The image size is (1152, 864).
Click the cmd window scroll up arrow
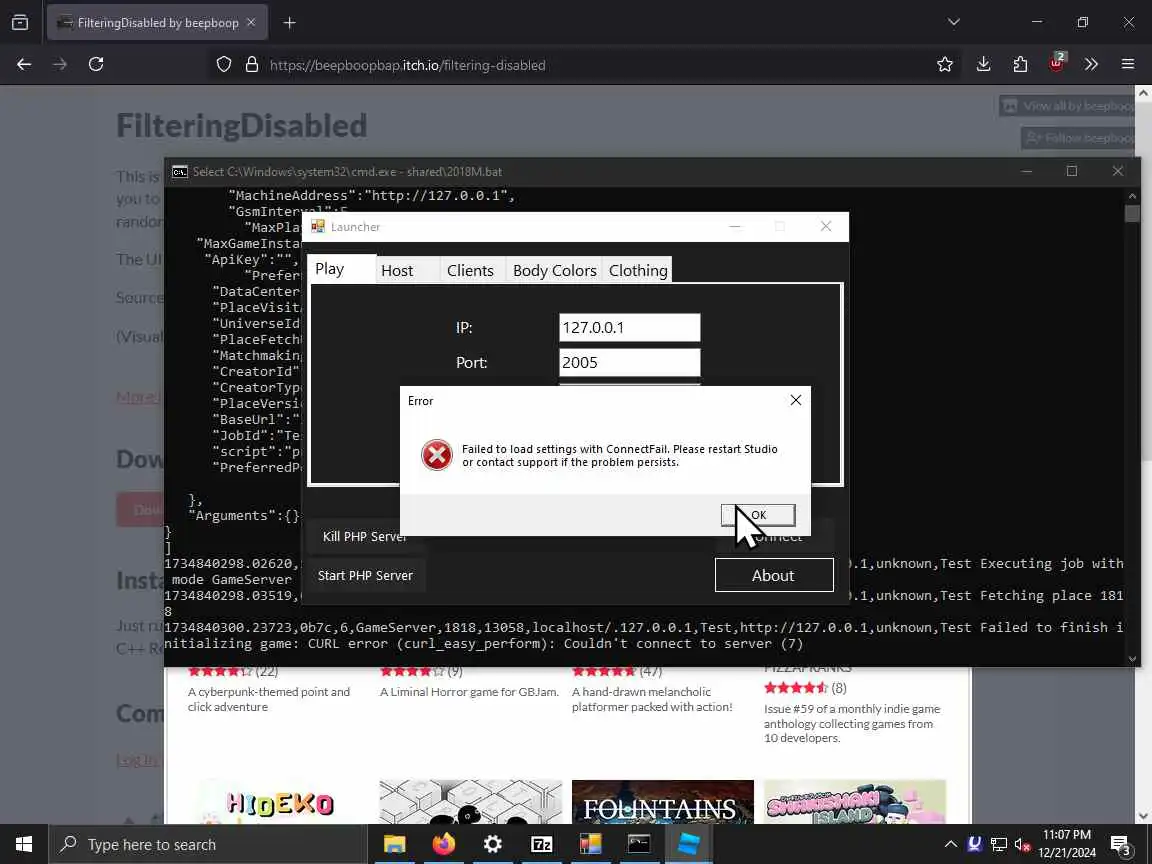pyautogui.click(x=1132, y=196)
